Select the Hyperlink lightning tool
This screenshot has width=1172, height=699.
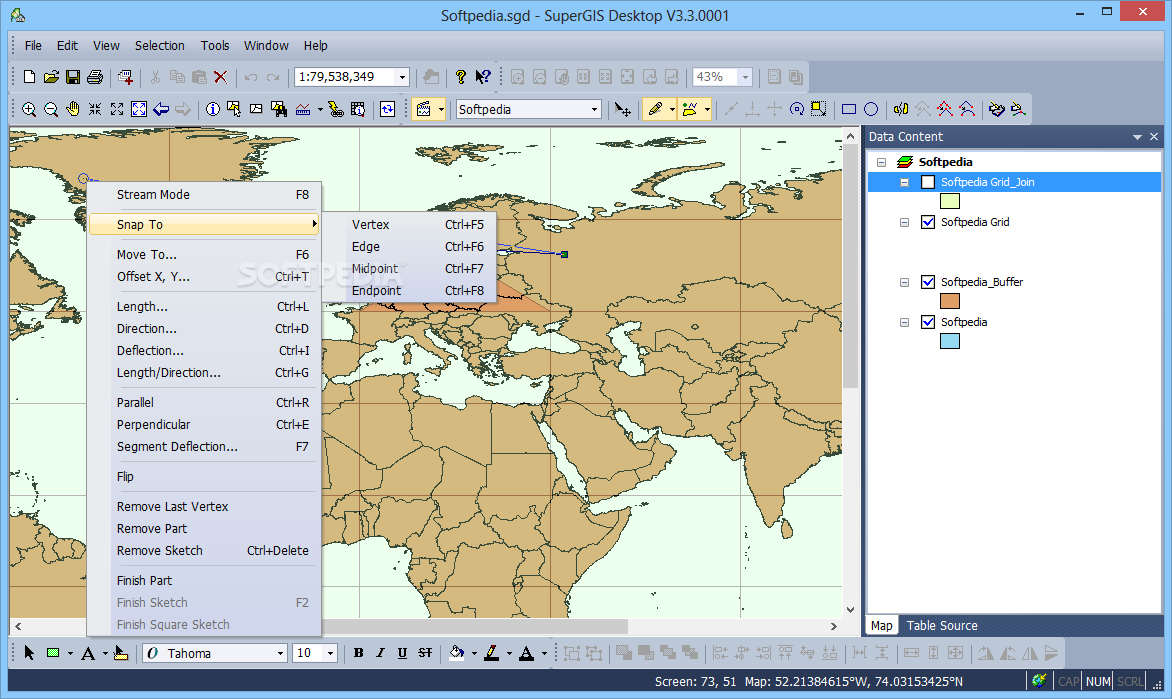pos(336,109)
